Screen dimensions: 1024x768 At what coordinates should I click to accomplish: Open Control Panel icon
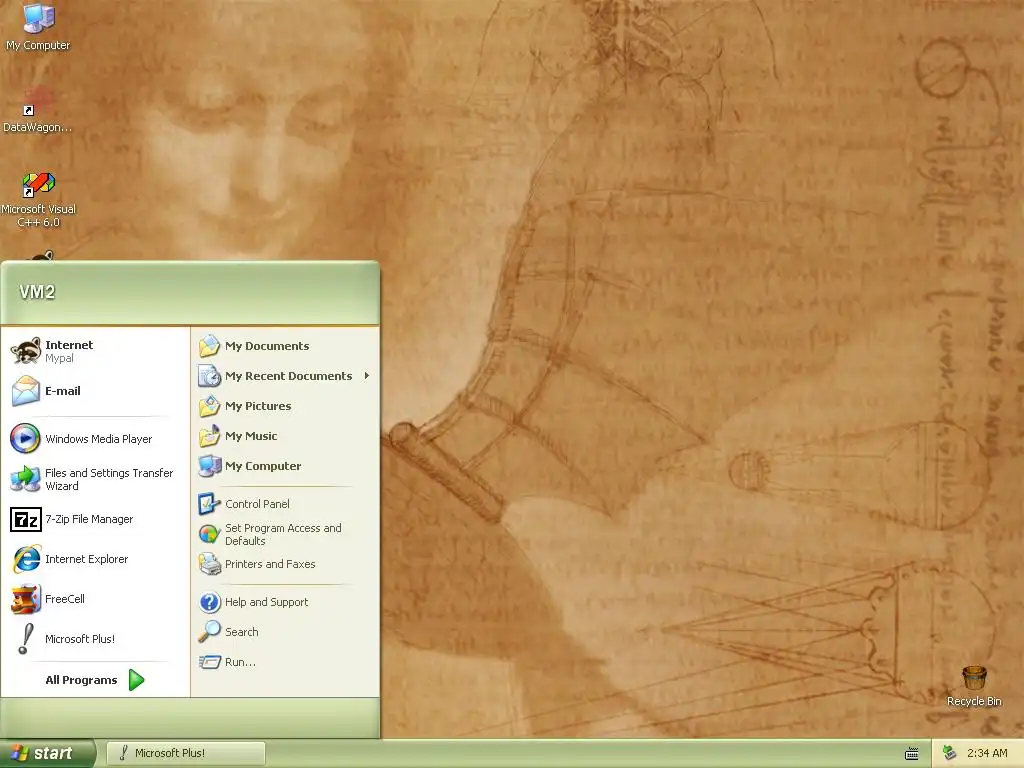[208, 504]
